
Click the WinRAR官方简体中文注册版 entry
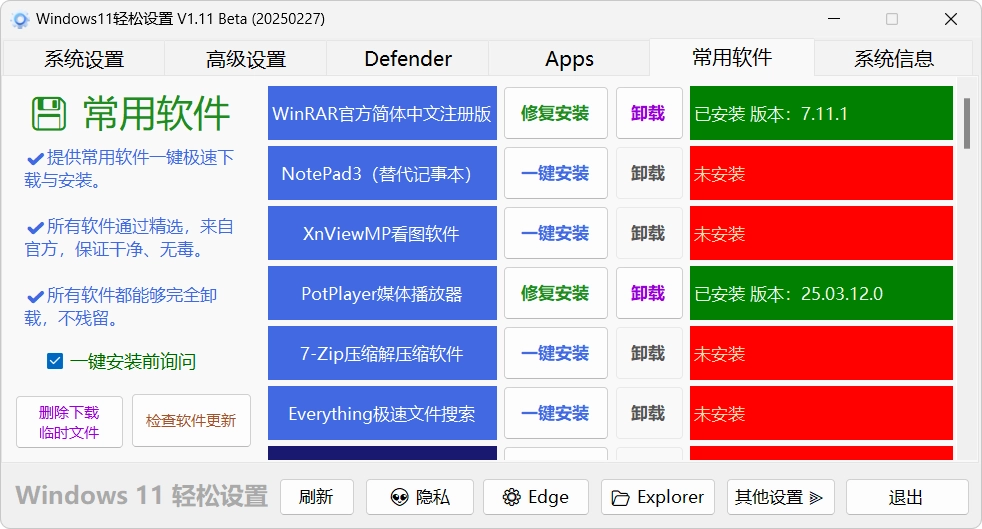click(382, 113)
